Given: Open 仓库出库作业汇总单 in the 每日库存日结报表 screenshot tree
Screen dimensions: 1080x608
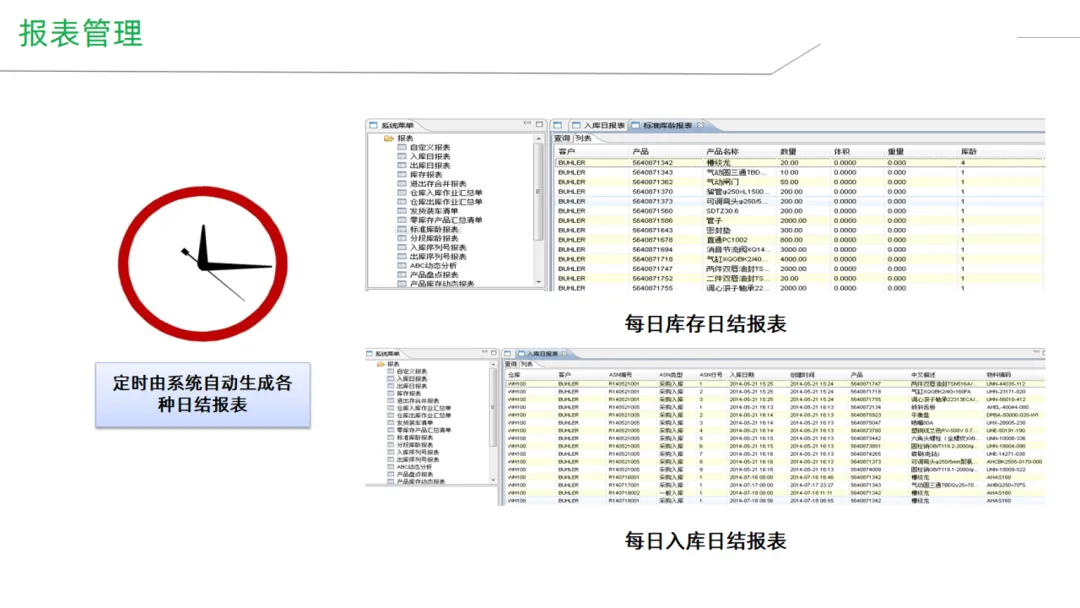Looking at the screenshot, I should point(446,202).
